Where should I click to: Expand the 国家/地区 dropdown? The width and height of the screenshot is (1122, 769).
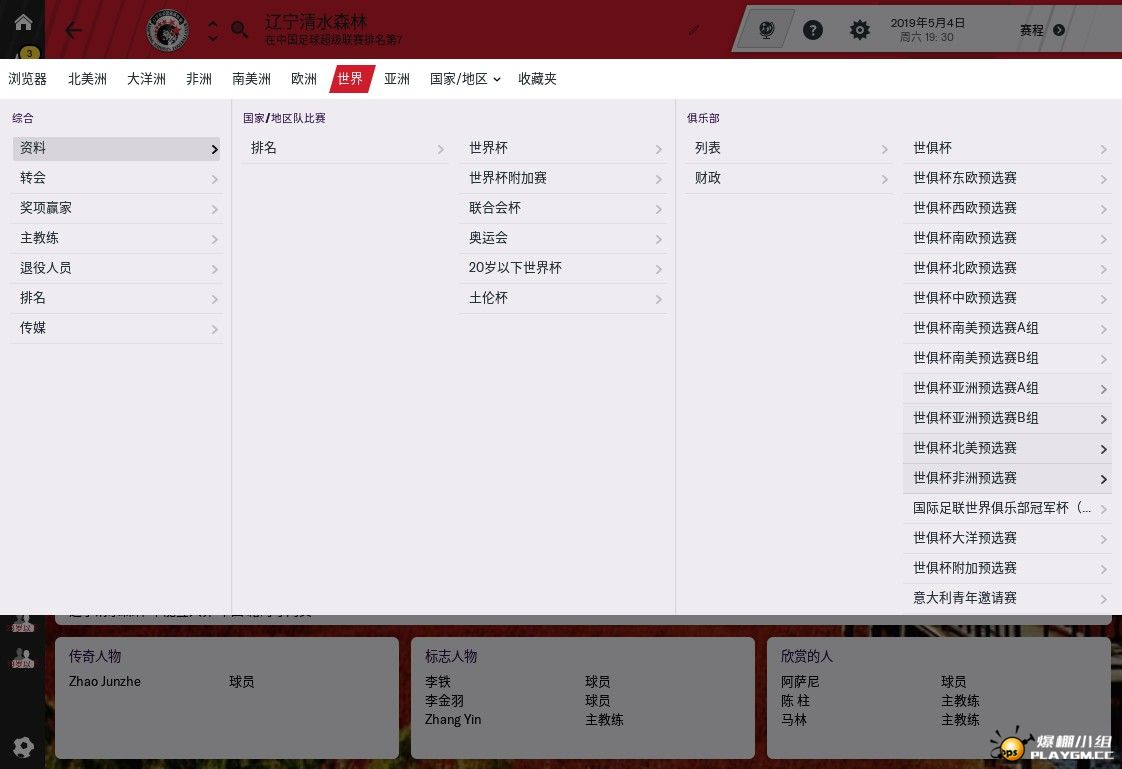tap(465, 79)
